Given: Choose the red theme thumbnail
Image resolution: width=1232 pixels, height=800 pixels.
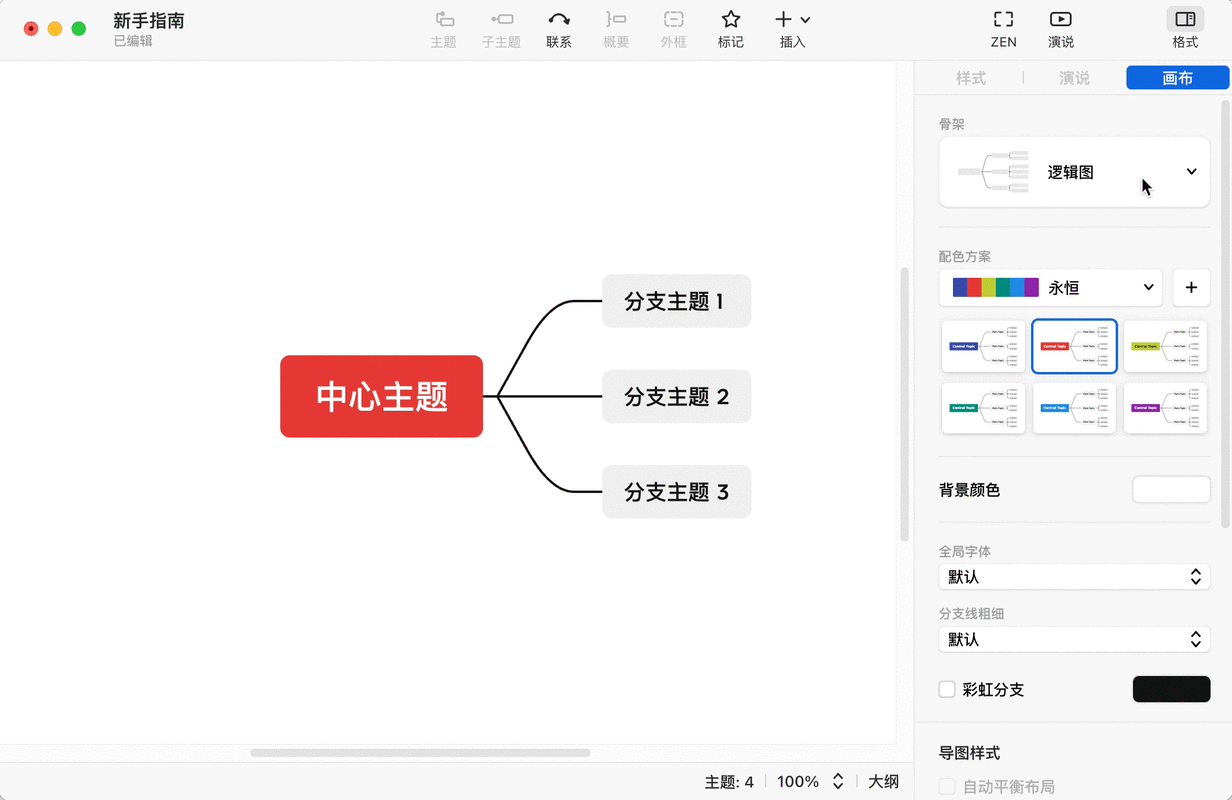Looking at the screenshot, I should tap(1074, 346).
